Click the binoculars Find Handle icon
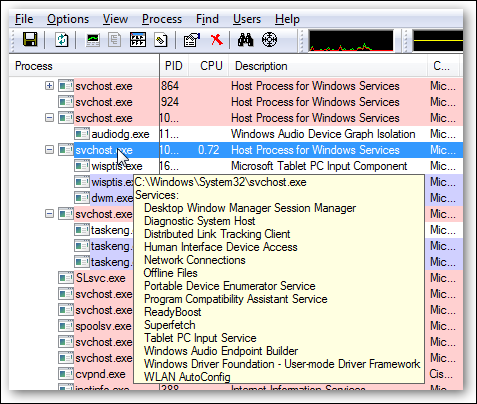Image resolution: width=477 pixels, height=404 pixels. tap(246, 40)
